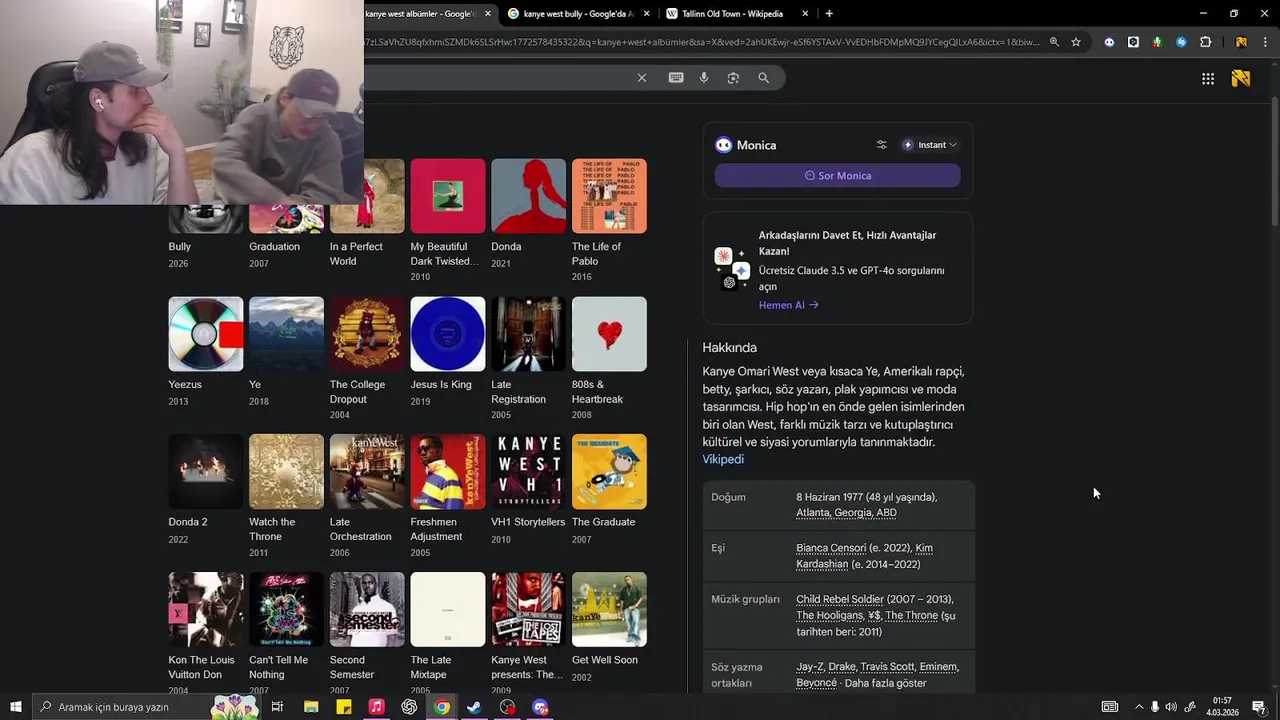Bookmark this page with the star icon
Screen dimensions: 1280x720
click(1076, 42)
